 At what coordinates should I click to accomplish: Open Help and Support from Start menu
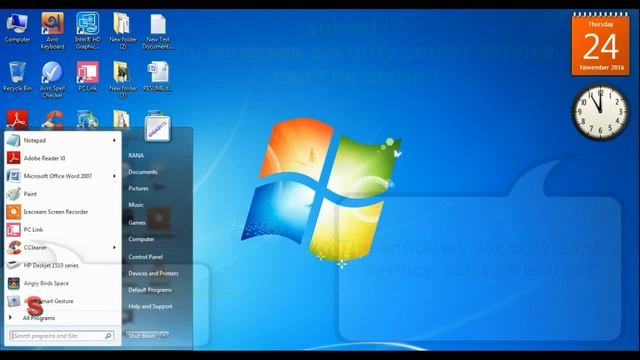[150, 306]
